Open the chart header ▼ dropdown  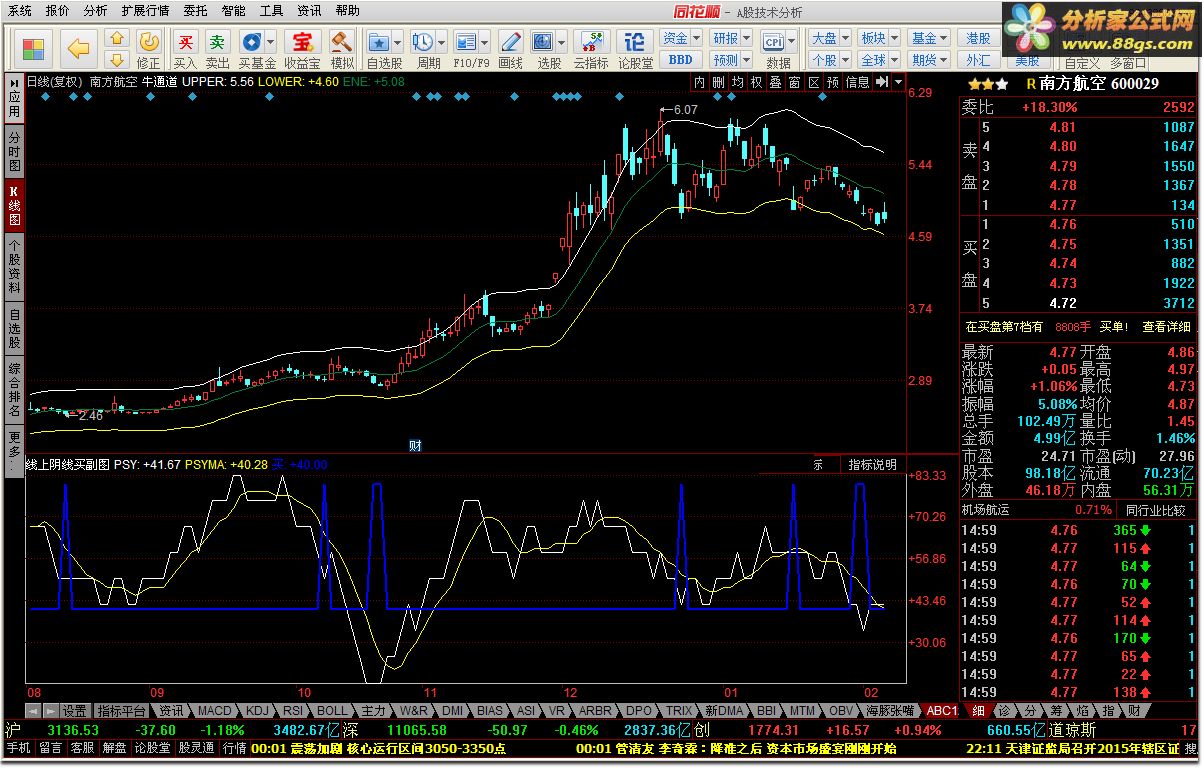(899, 82)
